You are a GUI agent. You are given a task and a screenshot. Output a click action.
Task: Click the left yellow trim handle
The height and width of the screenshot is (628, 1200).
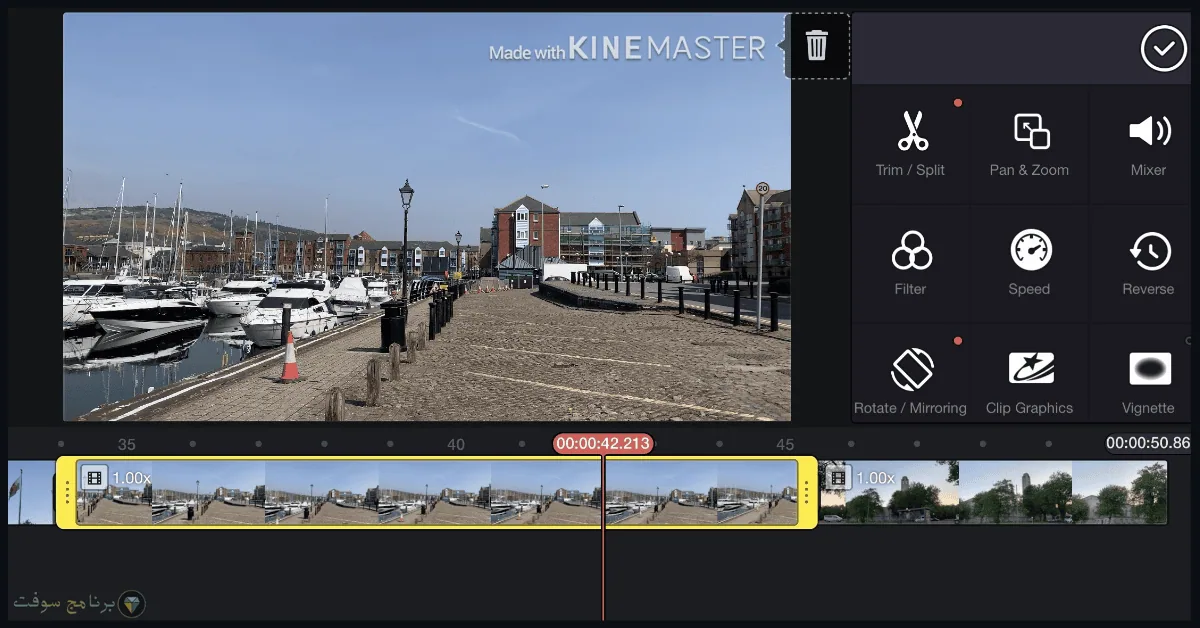click(67, 492)
